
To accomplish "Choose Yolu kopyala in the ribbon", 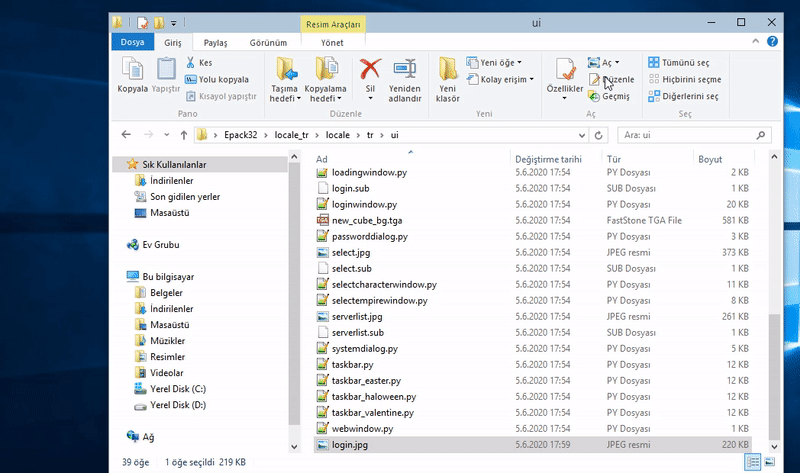I will click(x=217, y=79).
